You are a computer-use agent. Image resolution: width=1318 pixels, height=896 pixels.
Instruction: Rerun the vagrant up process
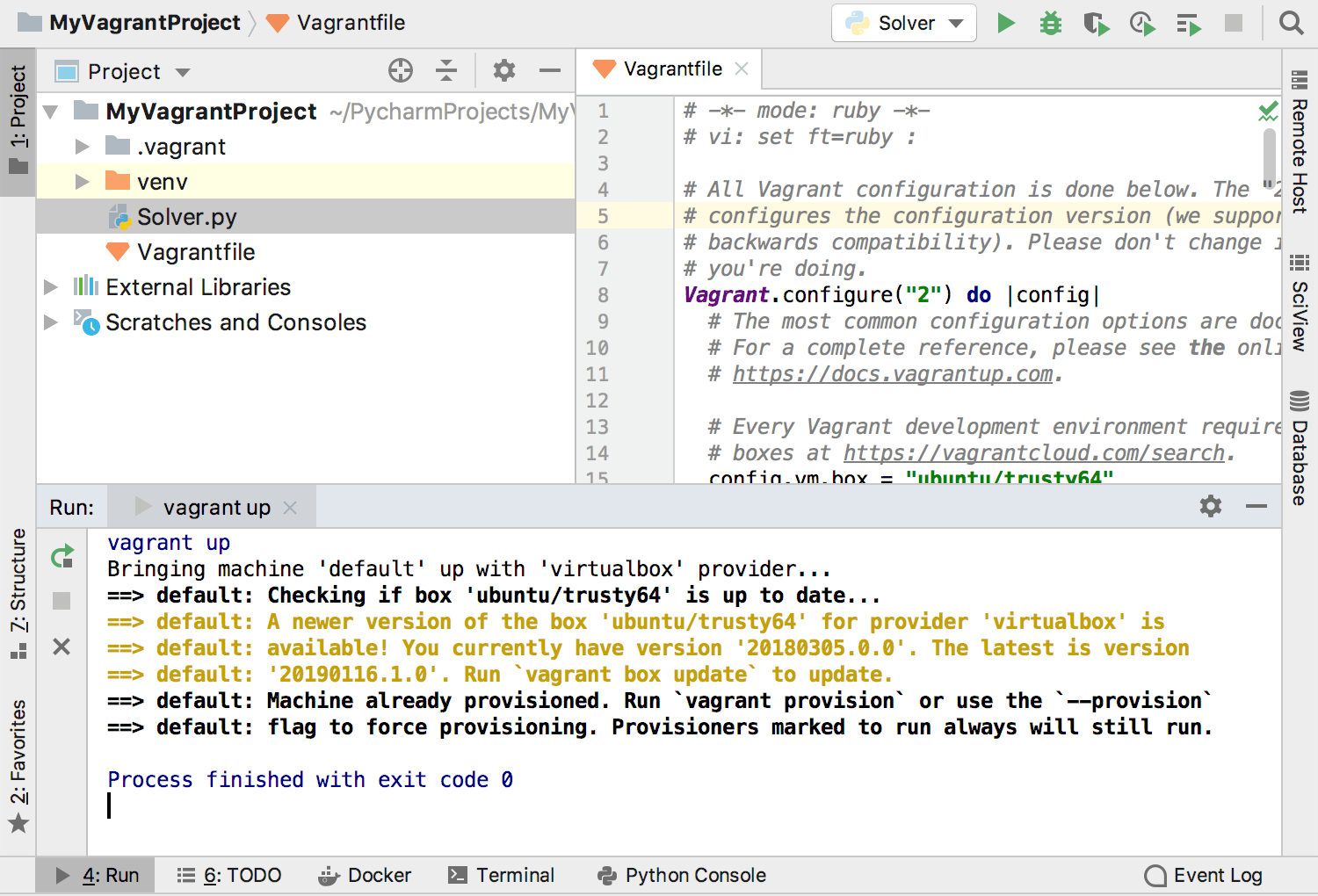[x=61, y=556]
